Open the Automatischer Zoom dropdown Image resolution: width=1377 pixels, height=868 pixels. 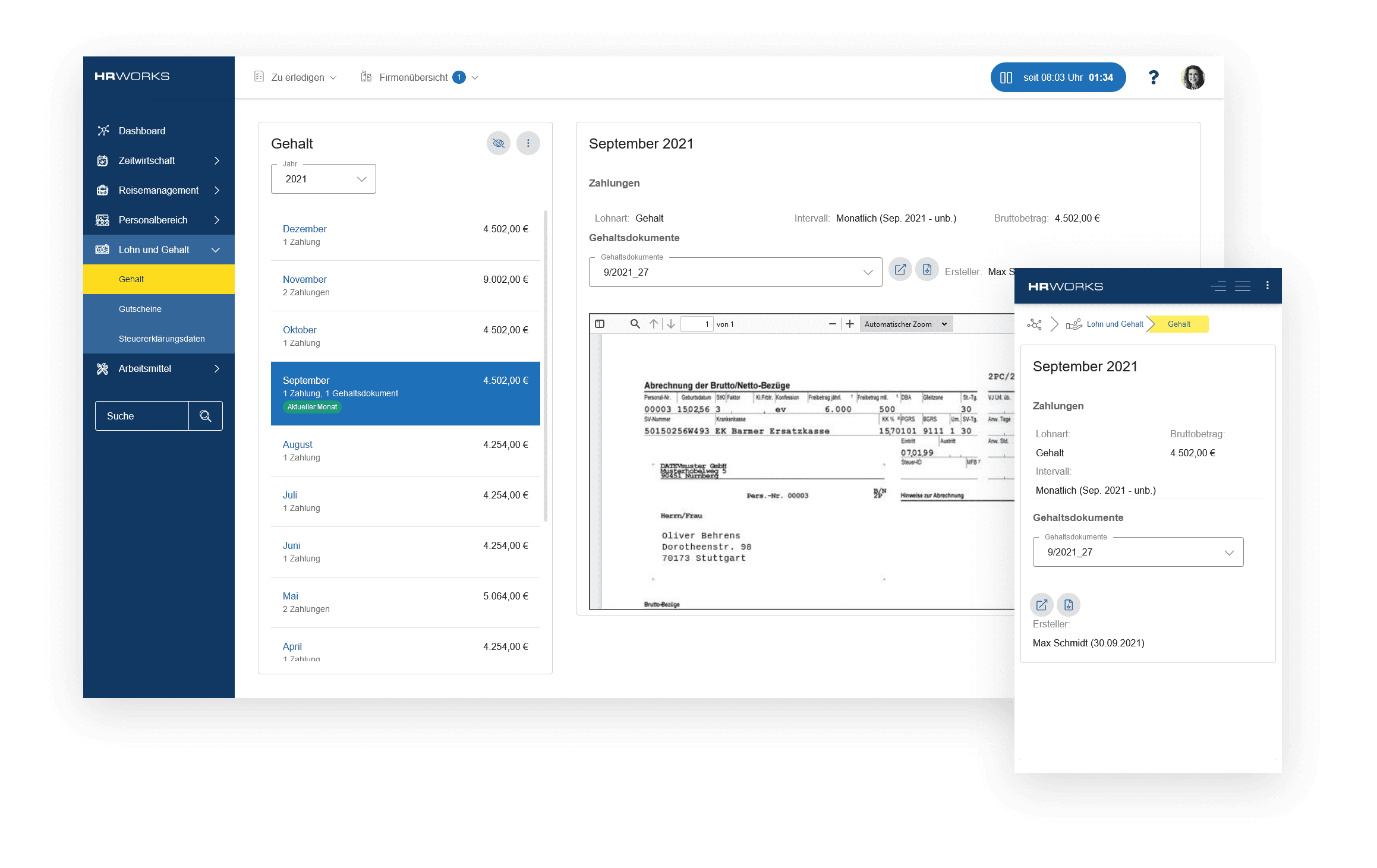coord(905,324)
